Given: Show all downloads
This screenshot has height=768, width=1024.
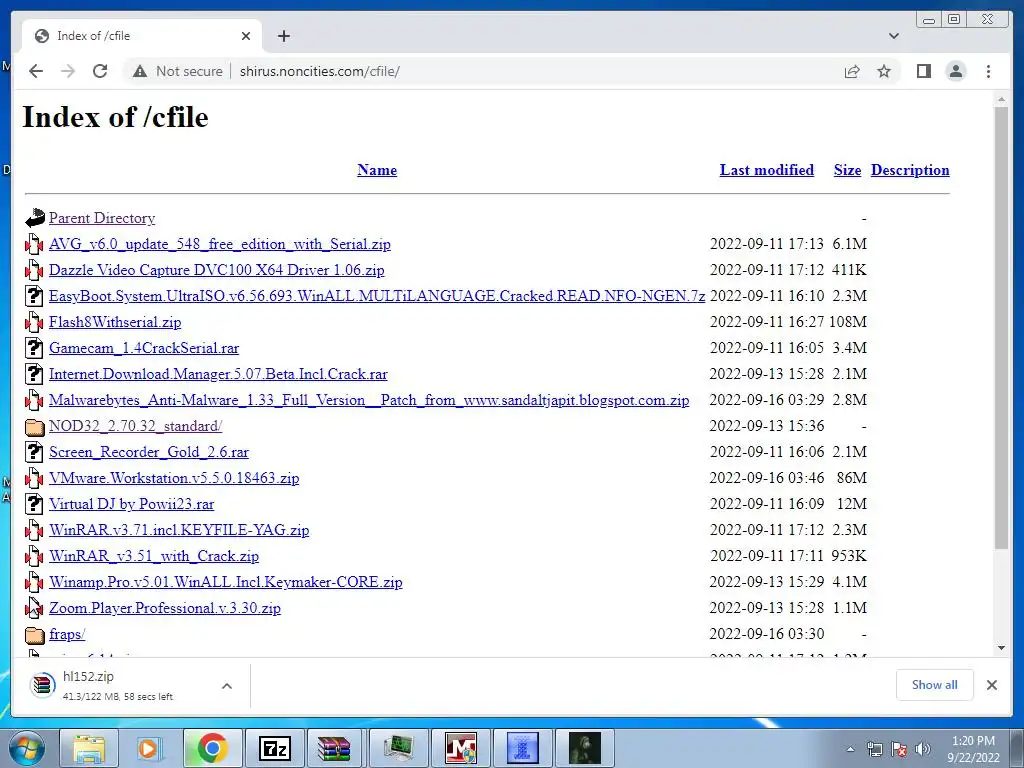Looking at the screenshot, I should 935,684.
